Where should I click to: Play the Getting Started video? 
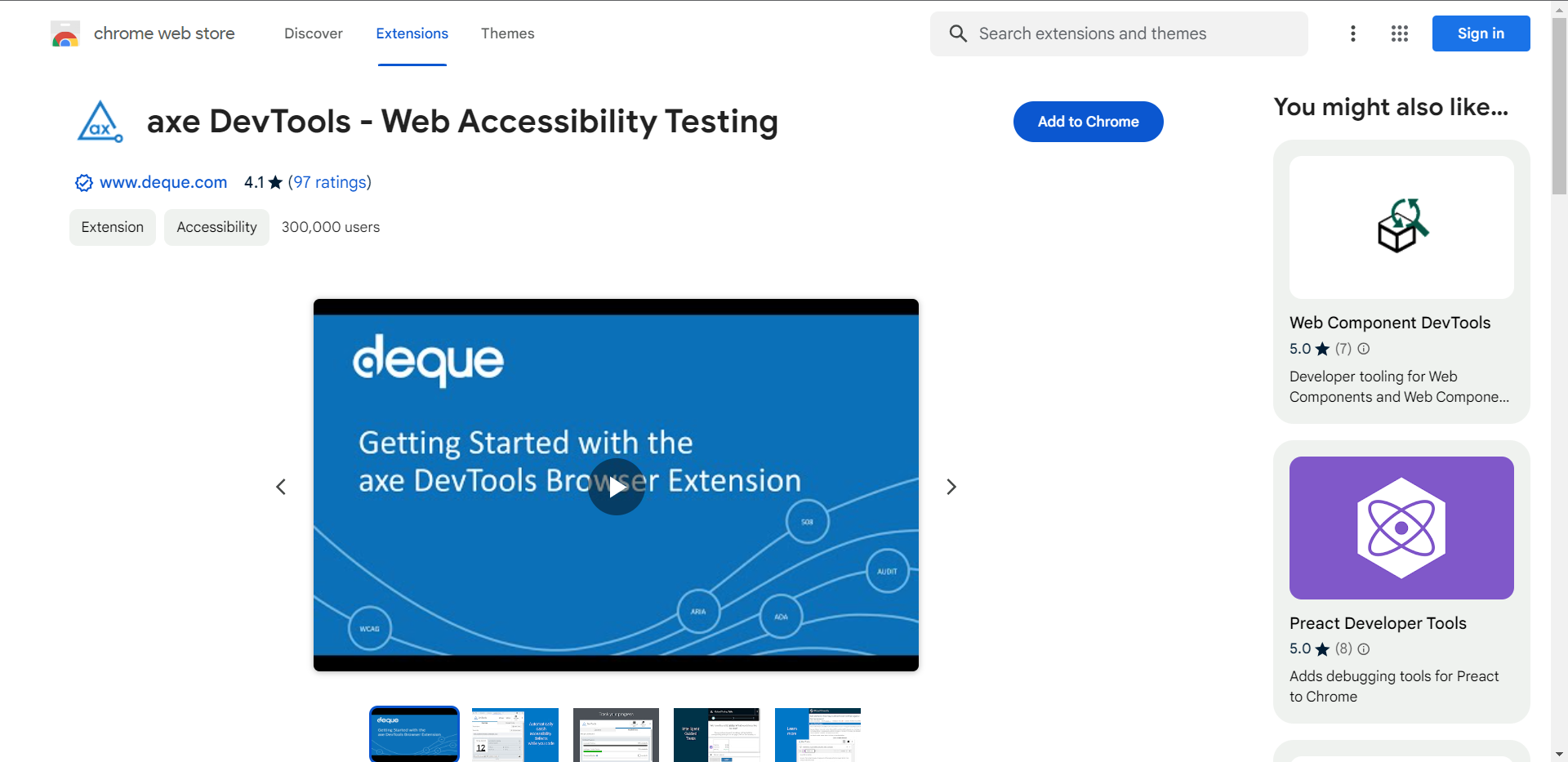pyautogui.click(x=616, y=486)
